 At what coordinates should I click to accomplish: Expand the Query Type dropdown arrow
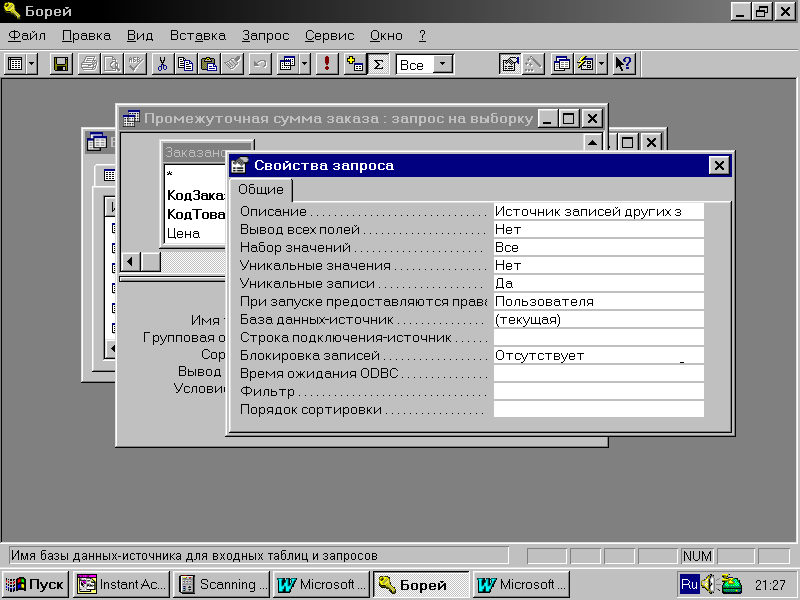tap(305, 64)
